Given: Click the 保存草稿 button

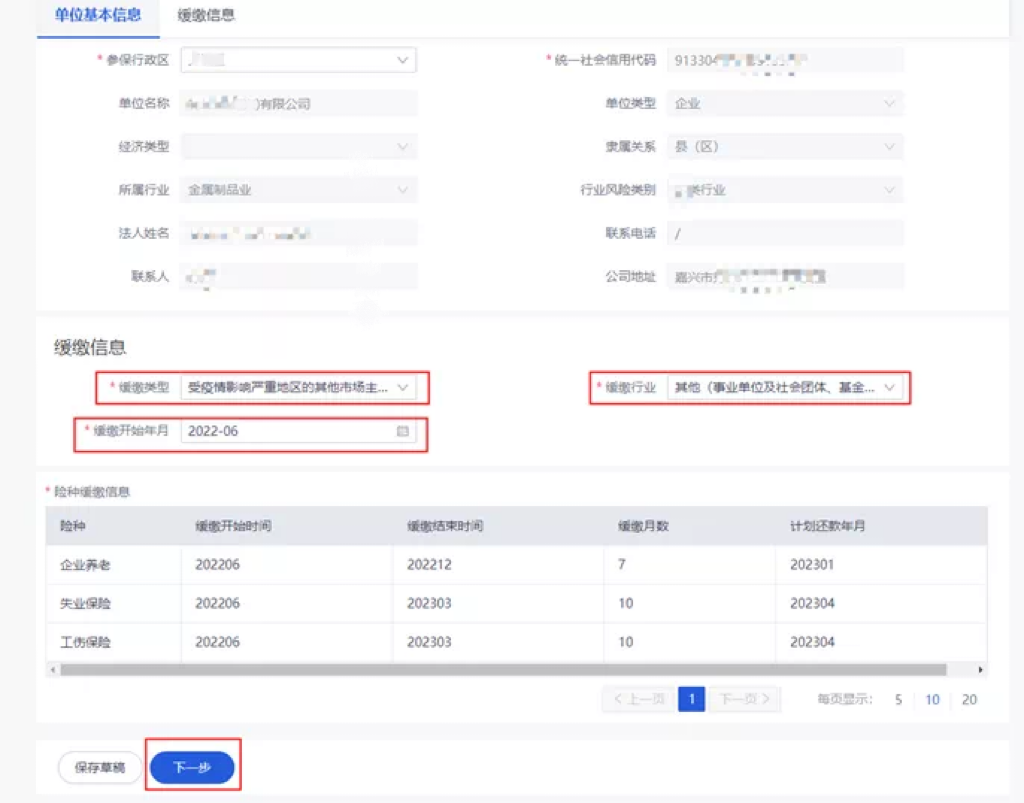Looking at the screenshot, I should pos(100,767).
